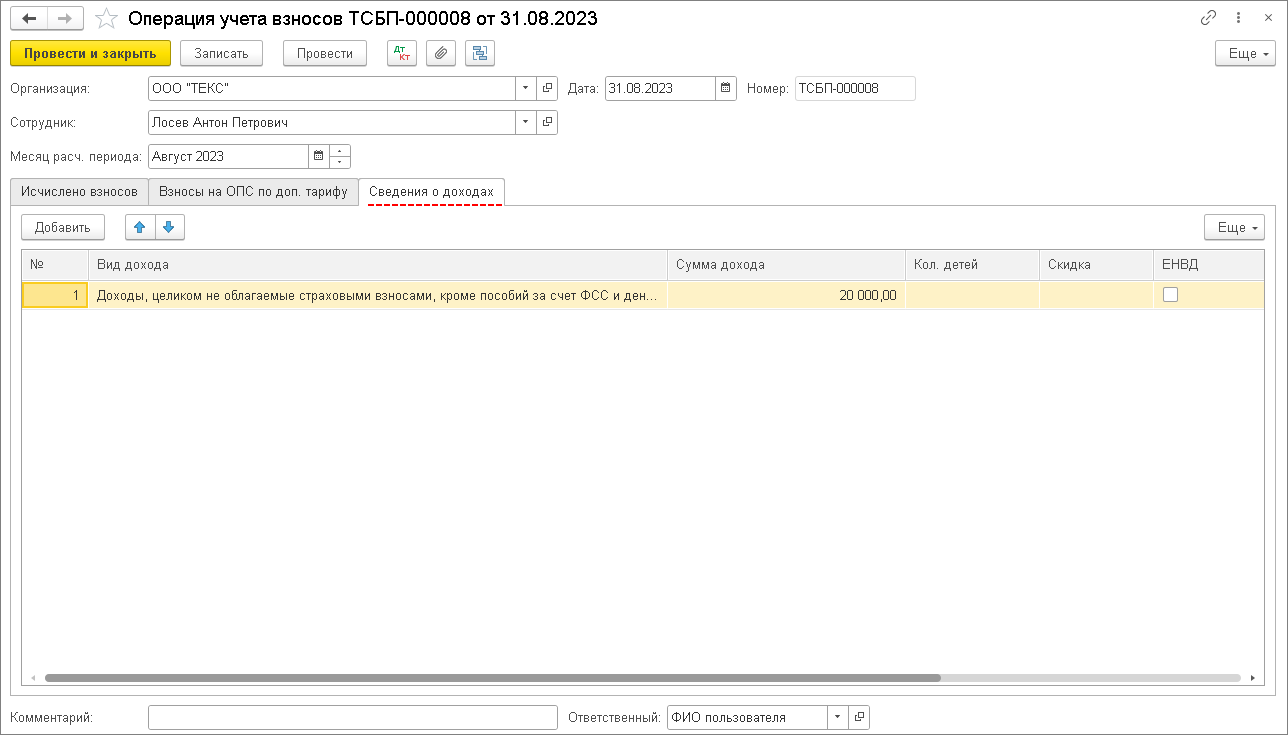Click the Дата field 31.08.2023
This screenshot has height=735, width=1288.
coord(661,88)
